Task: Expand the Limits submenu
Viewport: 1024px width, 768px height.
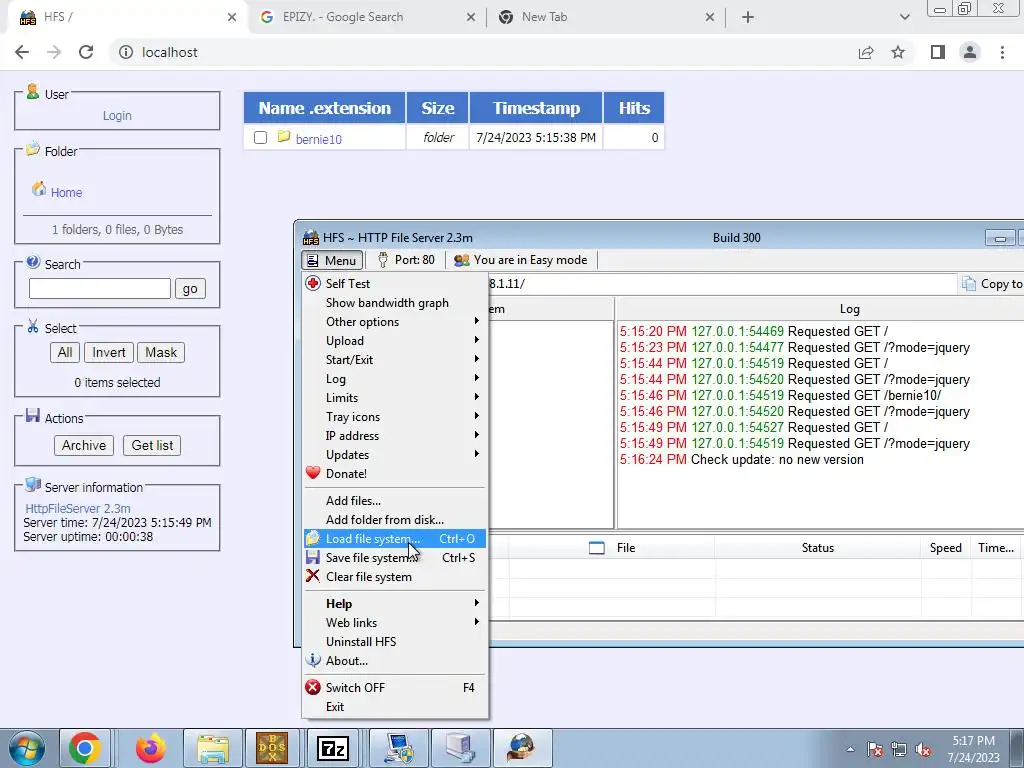Action: (x=394, y=398)
